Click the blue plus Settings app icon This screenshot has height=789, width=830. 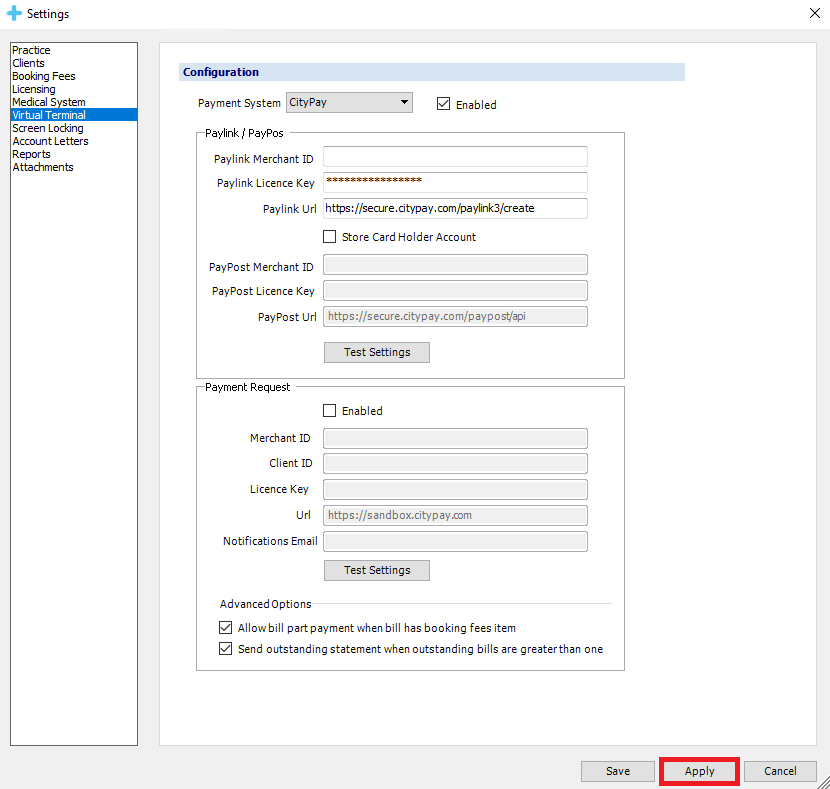14,14
